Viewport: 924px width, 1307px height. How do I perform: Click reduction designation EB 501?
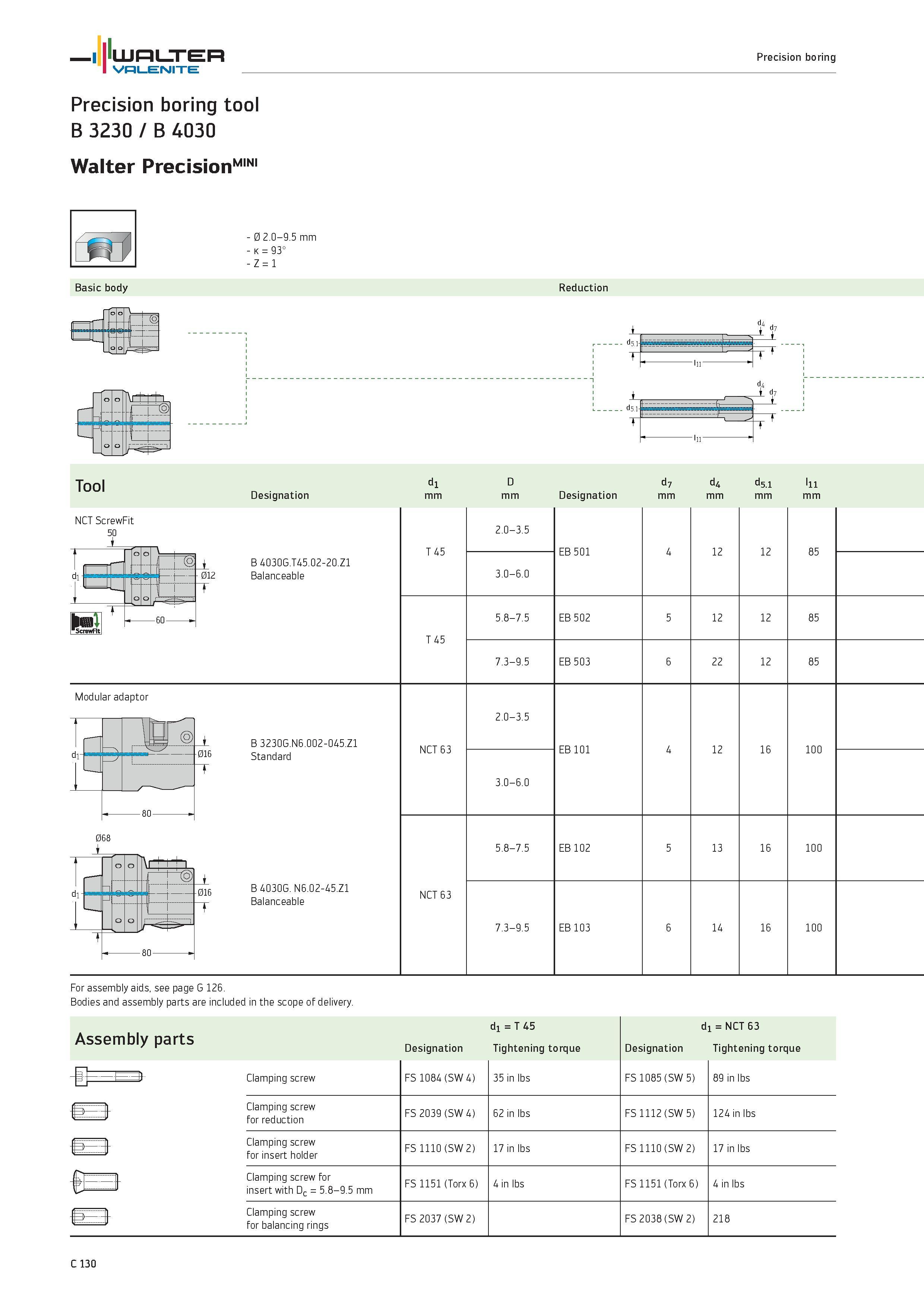(x=575, y=552)
